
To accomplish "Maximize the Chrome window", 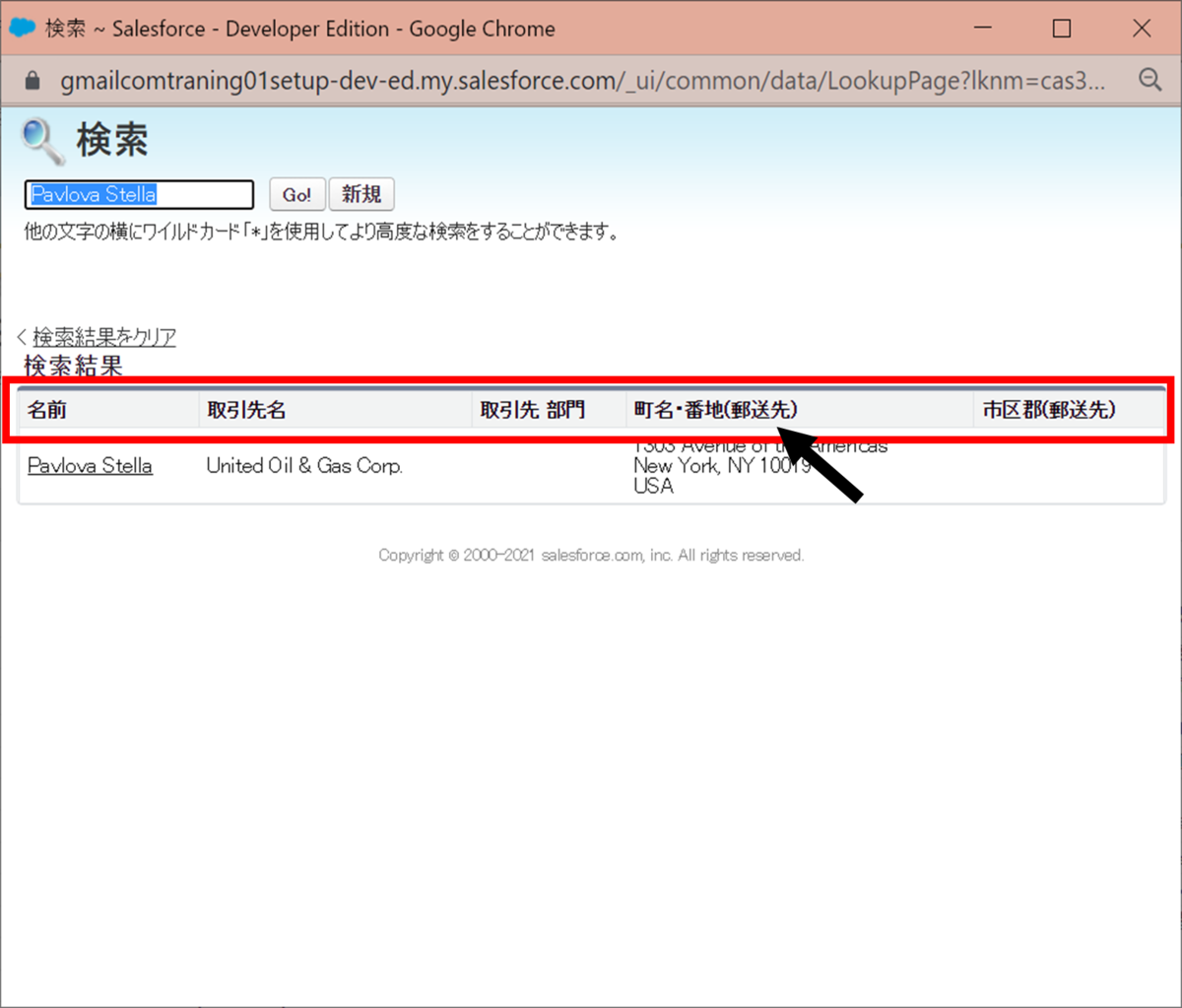I will (x=1062, y=28).
